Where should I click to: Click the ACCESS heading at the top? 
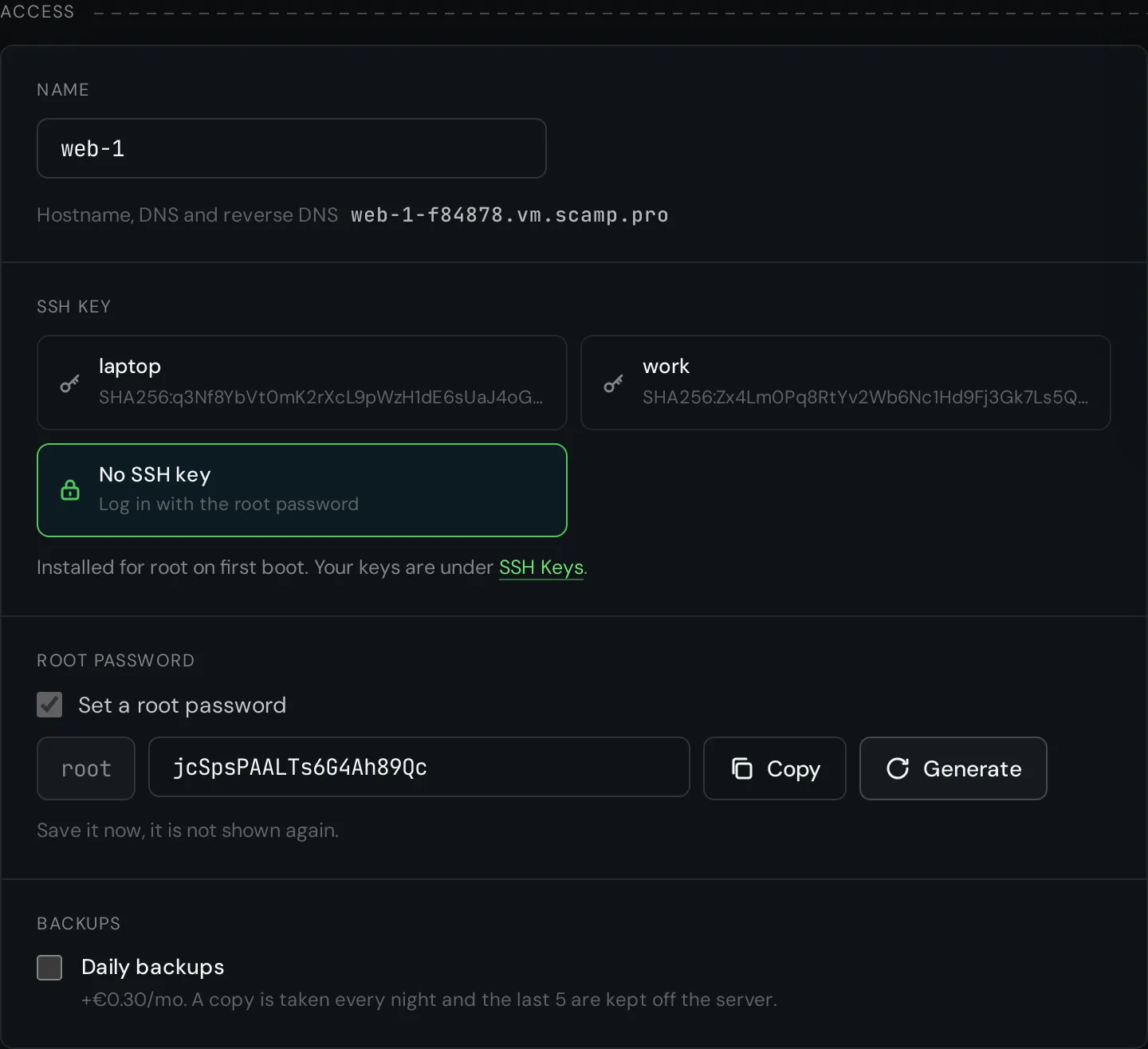pos(37,11)
